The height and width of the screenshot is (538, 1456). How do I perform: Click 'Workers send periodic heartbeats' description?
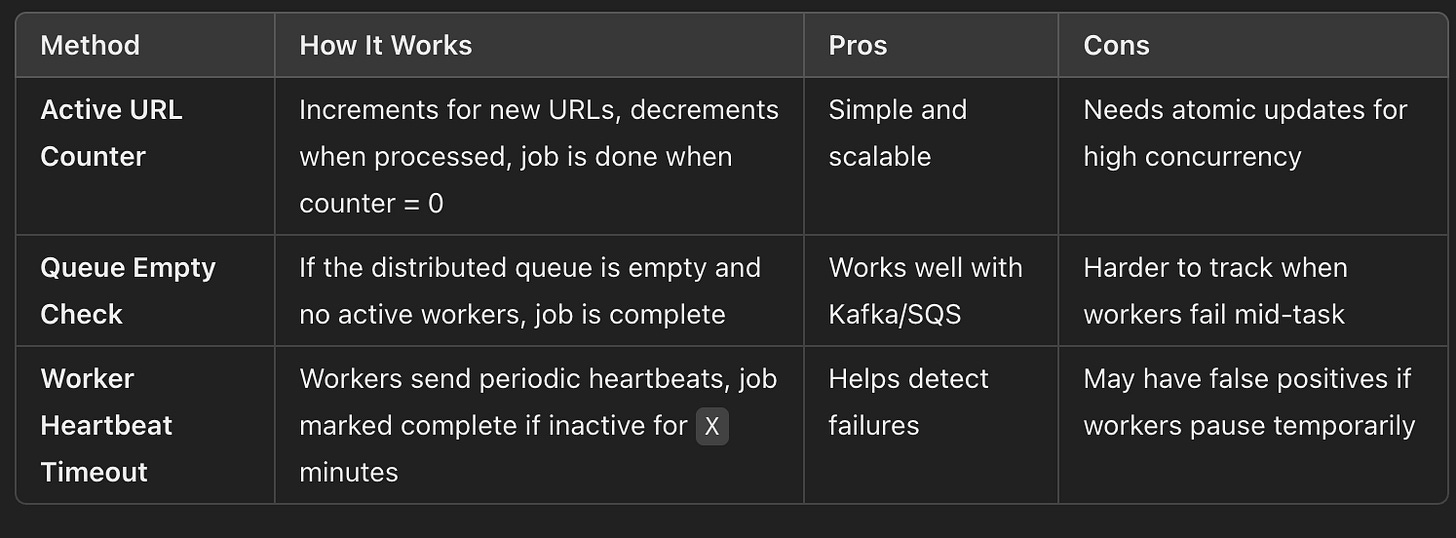(x=539, y=424)
